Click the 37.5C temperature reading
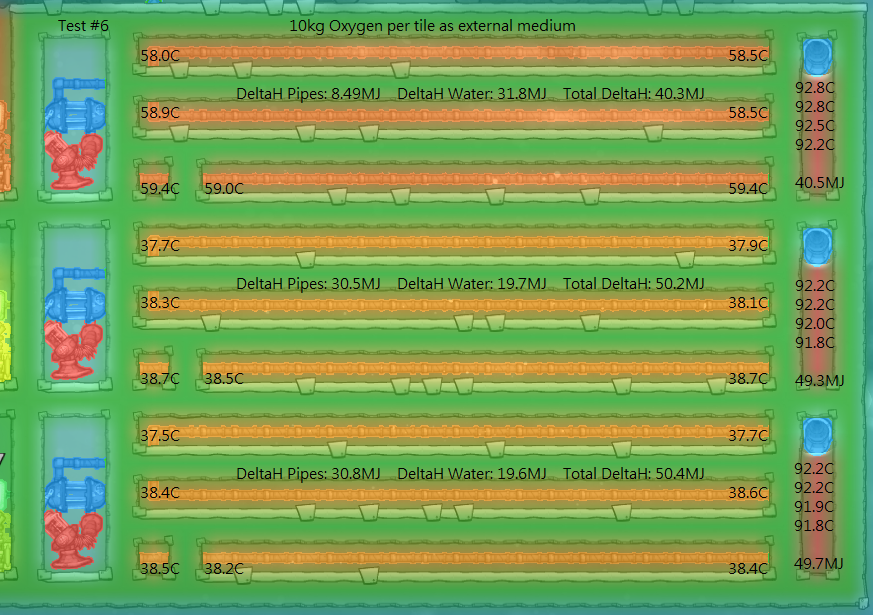 [x=160, y=435]
